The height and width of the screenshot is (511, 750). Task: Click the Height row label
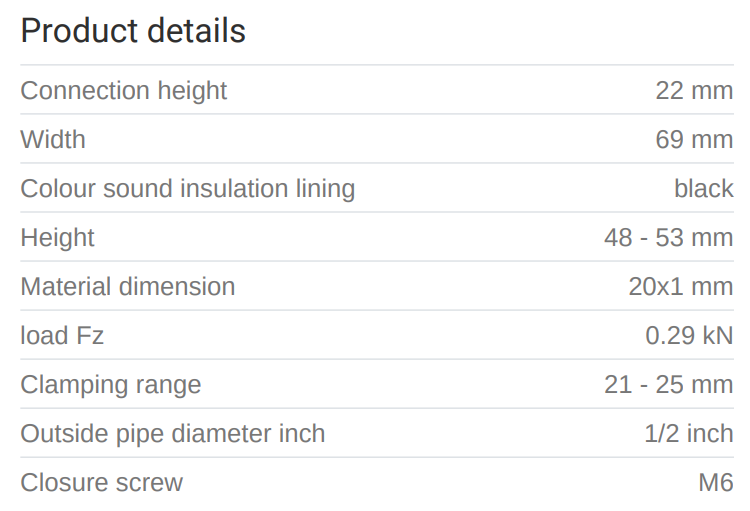coord(57,237)
